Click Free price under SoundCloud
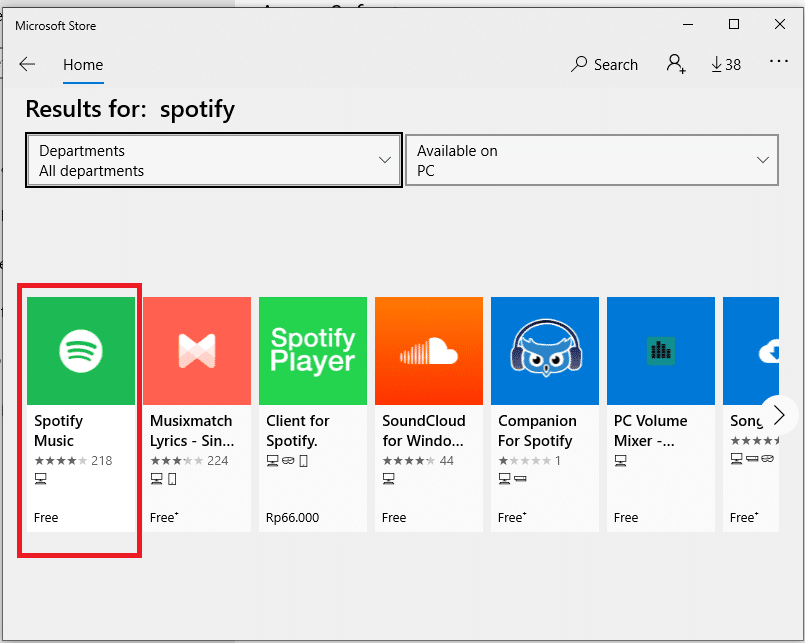 [394, 518]
